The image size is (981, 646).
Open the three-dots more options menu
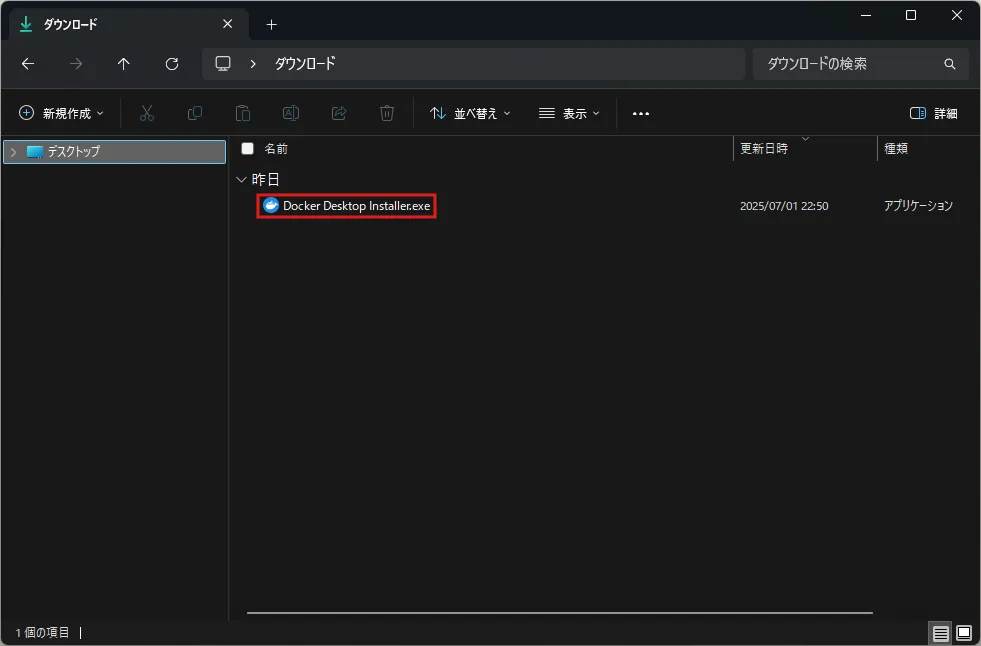point(641,114)
